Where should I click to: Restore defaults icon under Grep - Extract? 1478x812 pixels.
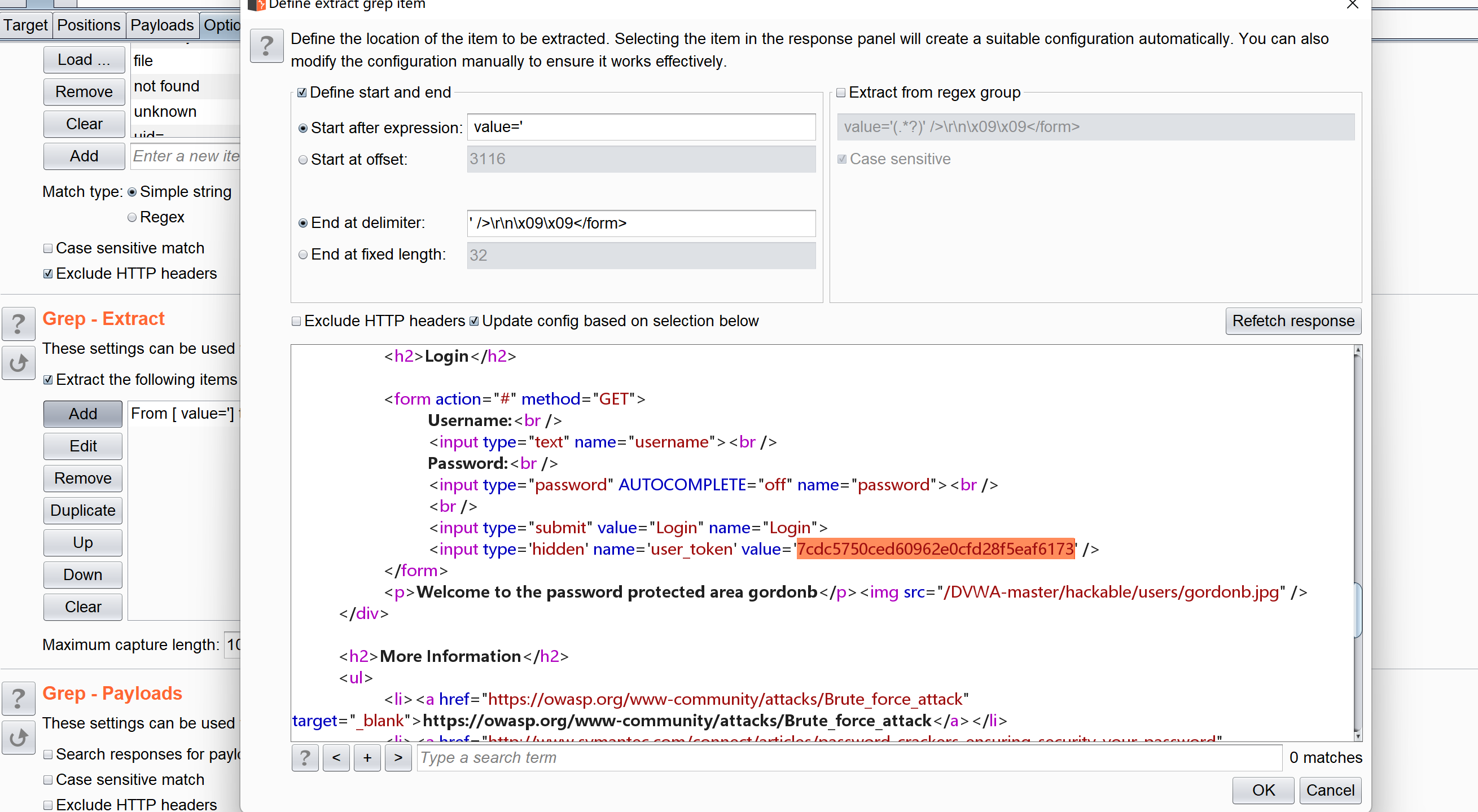[19, 363]
